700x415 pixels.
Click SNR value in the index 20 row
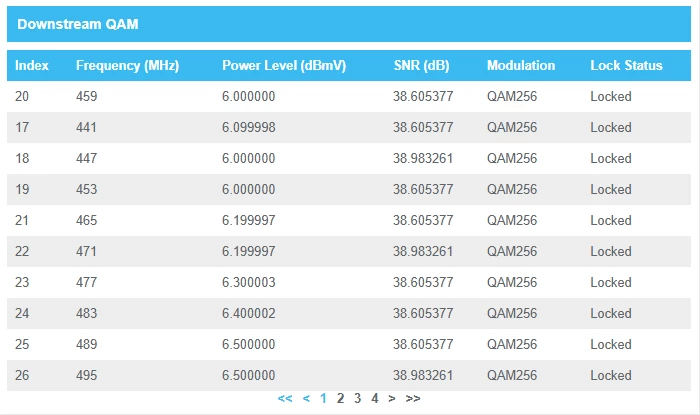(x=423, y=96)
